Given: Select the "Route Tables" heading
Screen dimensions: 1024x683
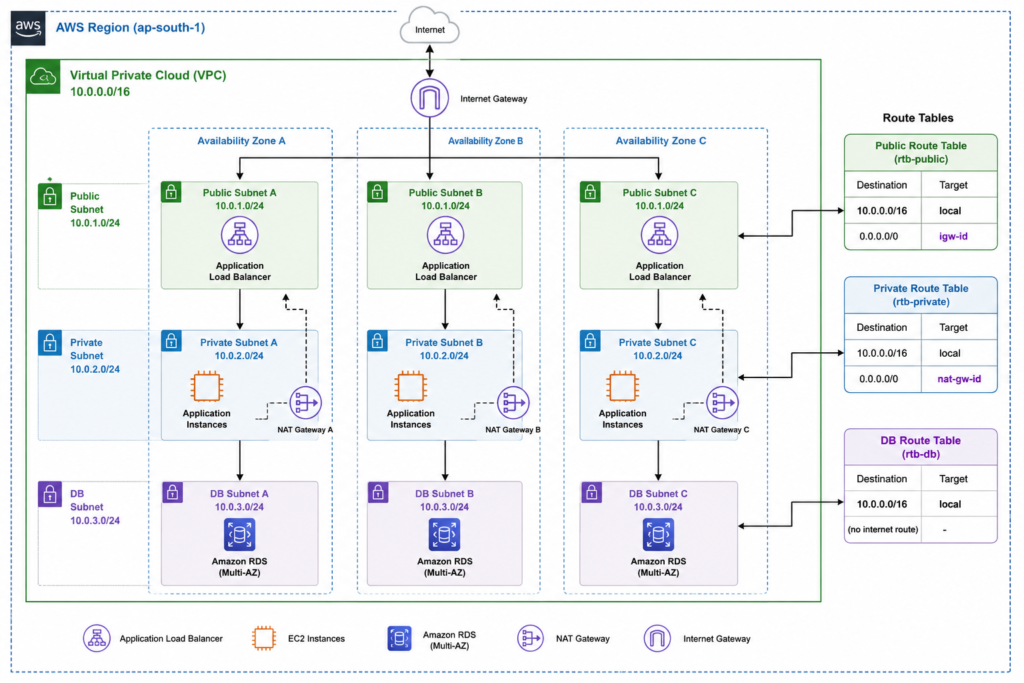Looking at the screenshot, I should (918, 118).
